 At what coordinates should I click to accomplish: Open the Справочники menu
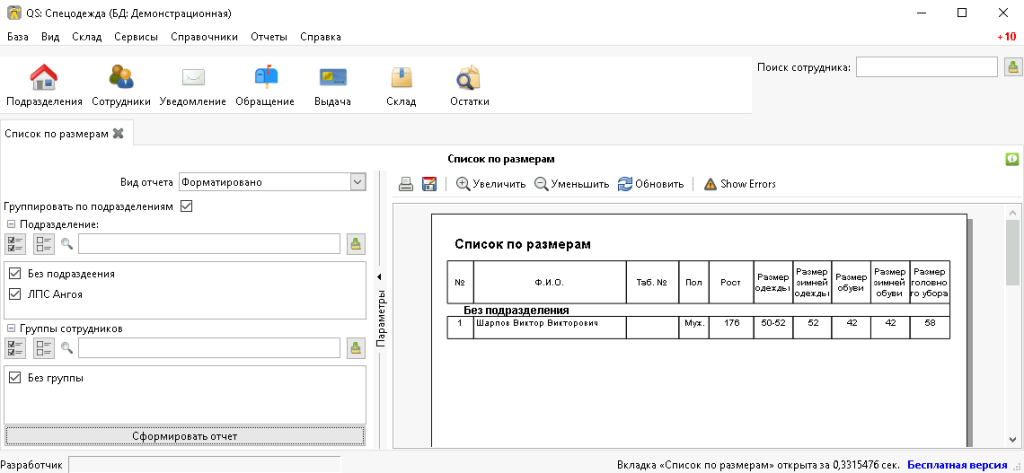(204, 37)
